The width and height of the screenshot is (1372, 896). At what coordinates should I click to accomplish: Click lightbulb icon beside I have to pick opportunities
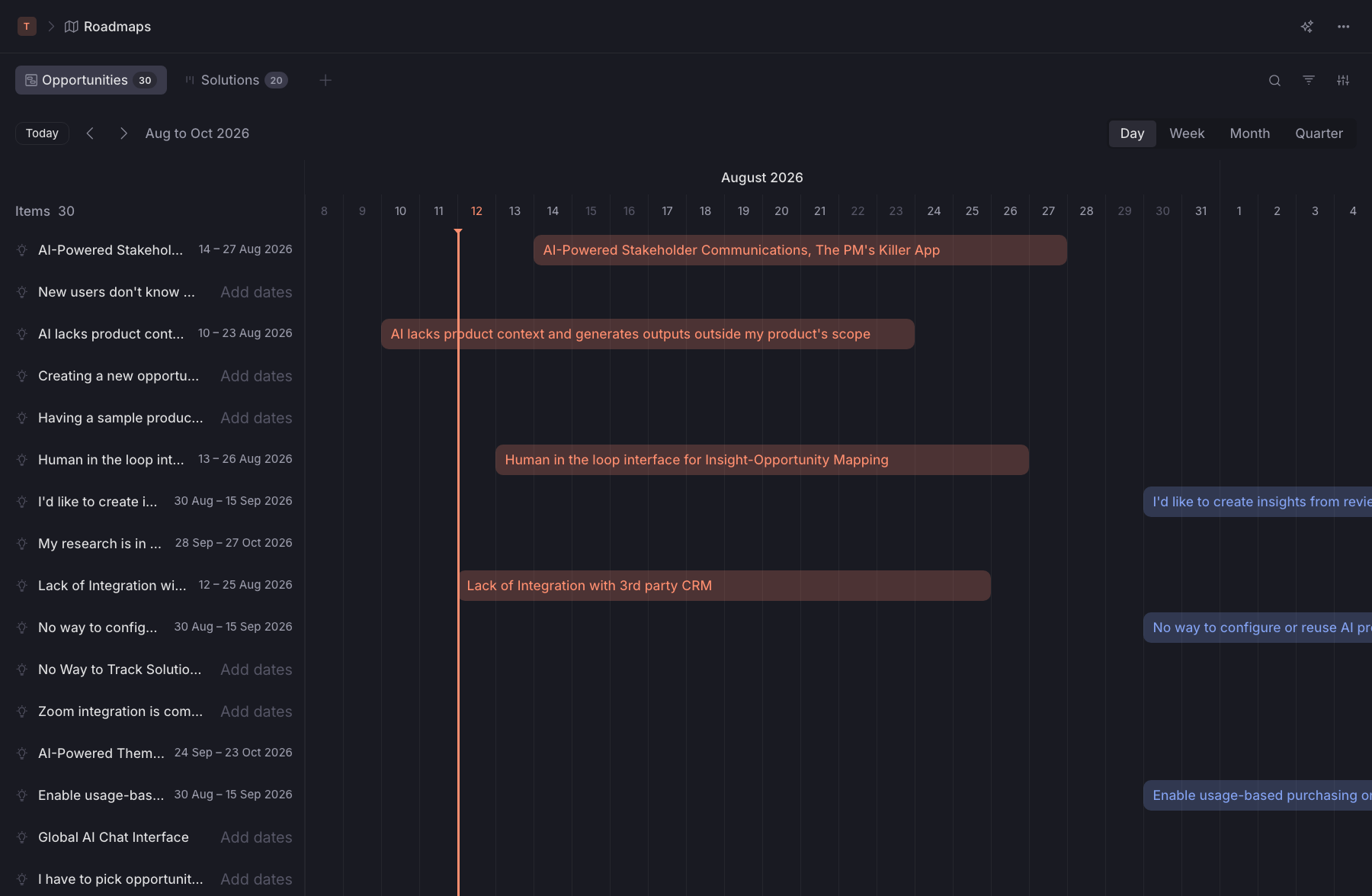tap(22, 879)
